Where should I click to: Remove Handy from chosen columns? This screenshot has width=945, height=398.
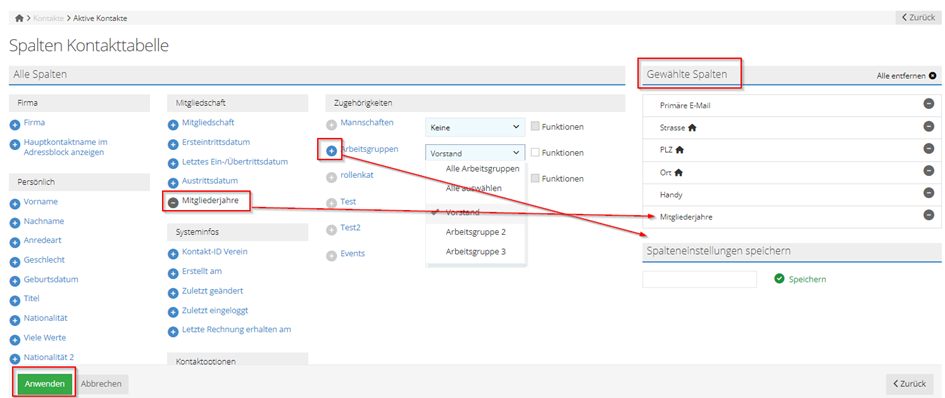pos(929,193)
